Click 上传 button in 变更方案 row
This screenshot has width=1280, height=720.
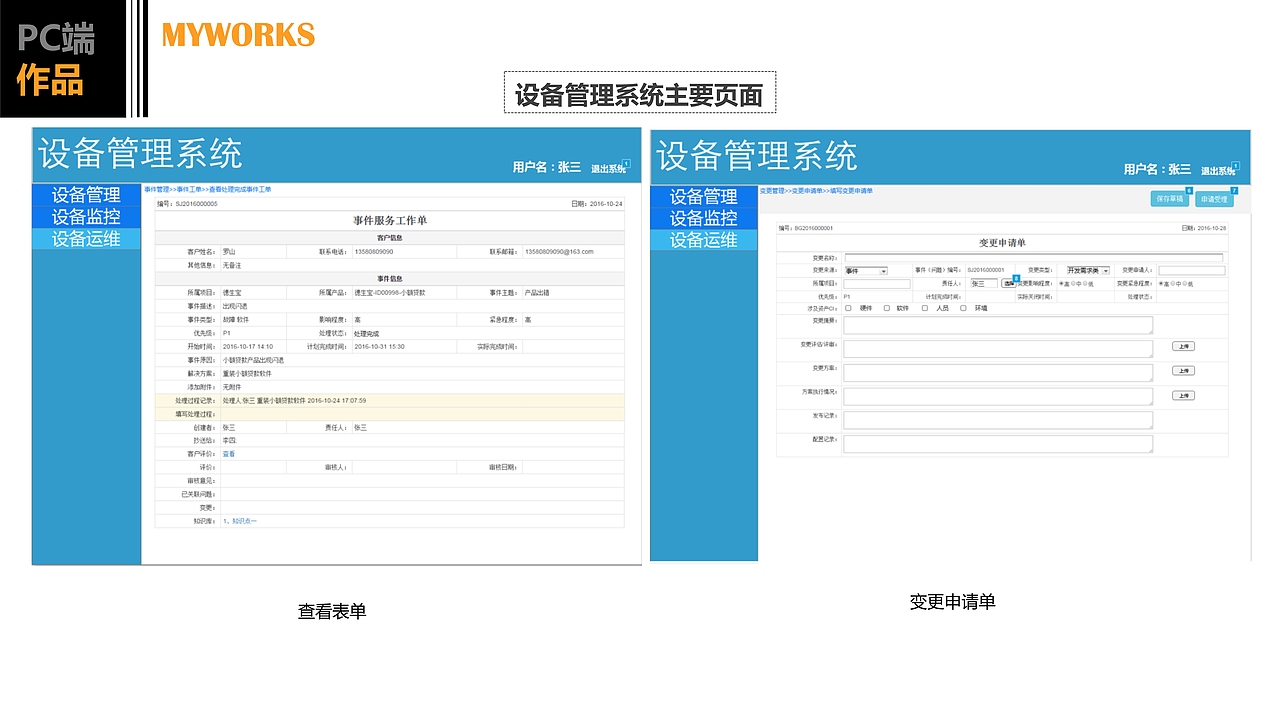(x=1183, y=371)
